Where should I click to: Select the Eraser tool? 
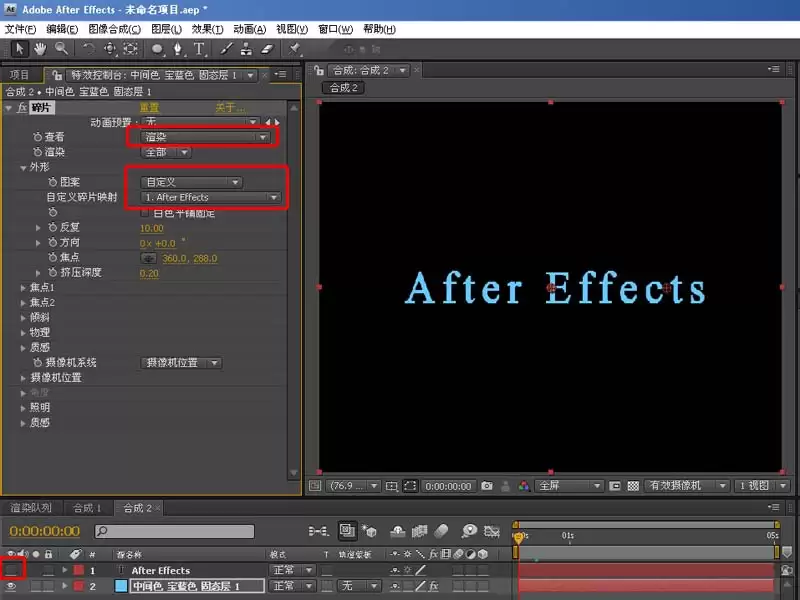267,49
